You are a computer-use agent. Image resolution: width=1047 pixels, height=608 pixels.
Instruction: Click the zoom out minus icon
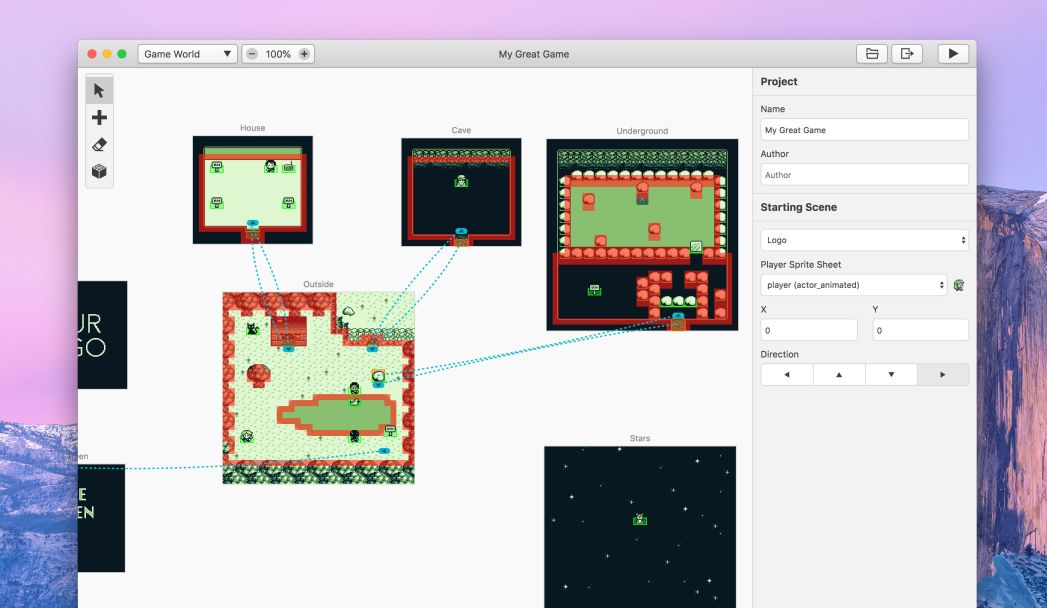tap(252, 54)
